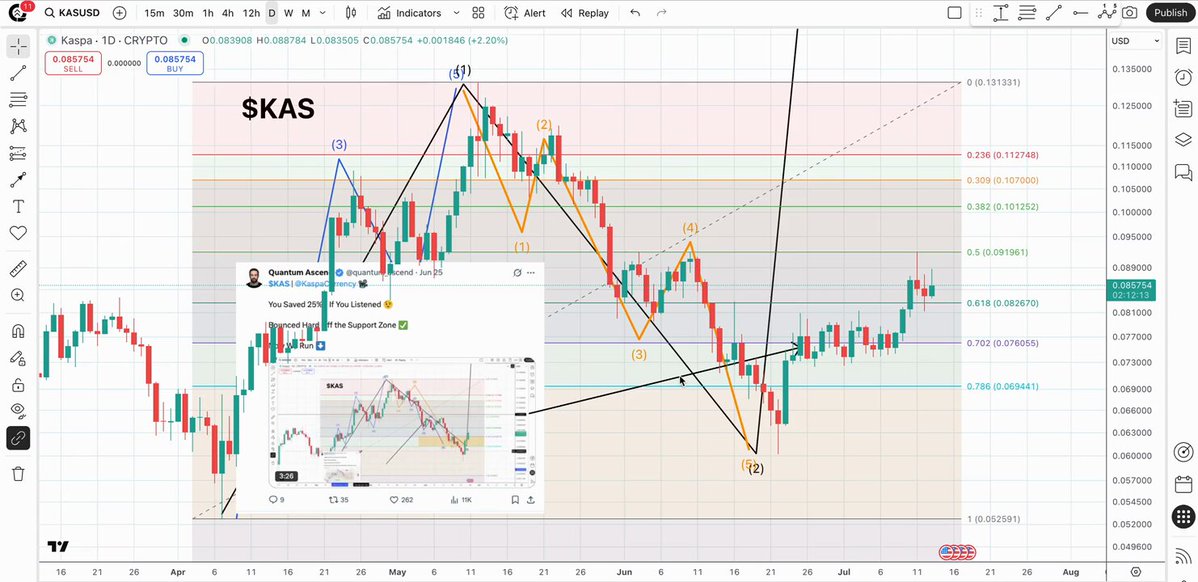Open the forecasting and measurement tools group
This screenshot has height=582, width=1198.
point(18,154)
